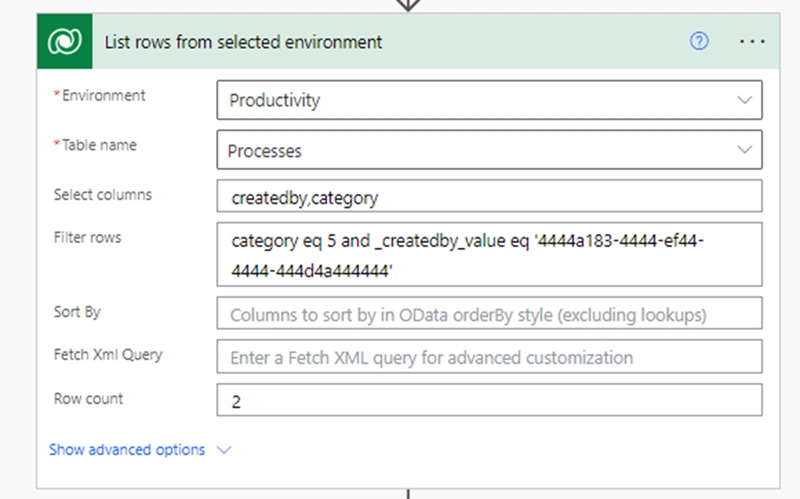The width and height of the screenshot is (800, 499).
Task: Click the Table name field label
Action: tap(99, 145)
